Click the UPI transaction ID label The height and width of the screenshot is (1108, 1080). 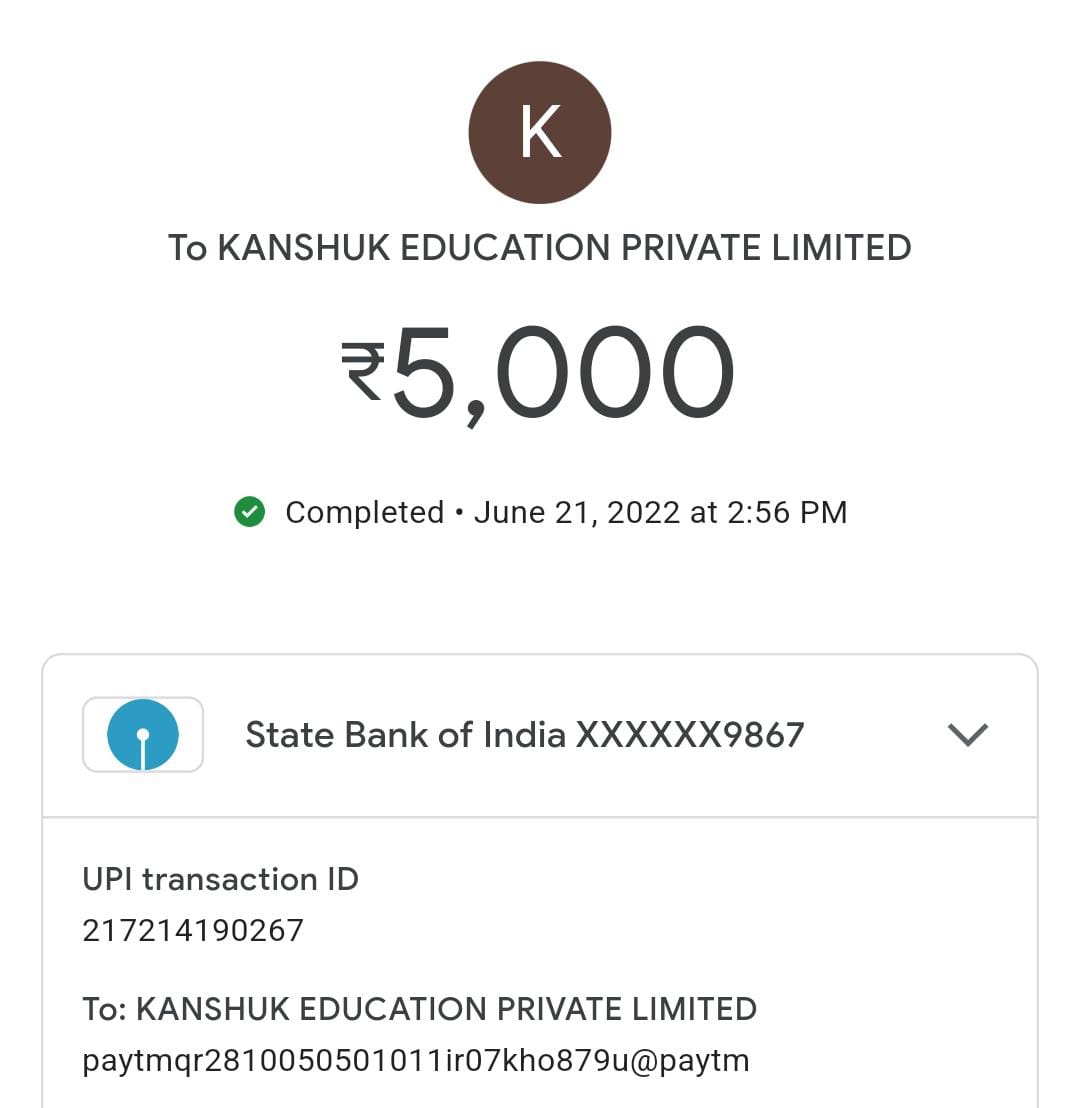point(220,880)
